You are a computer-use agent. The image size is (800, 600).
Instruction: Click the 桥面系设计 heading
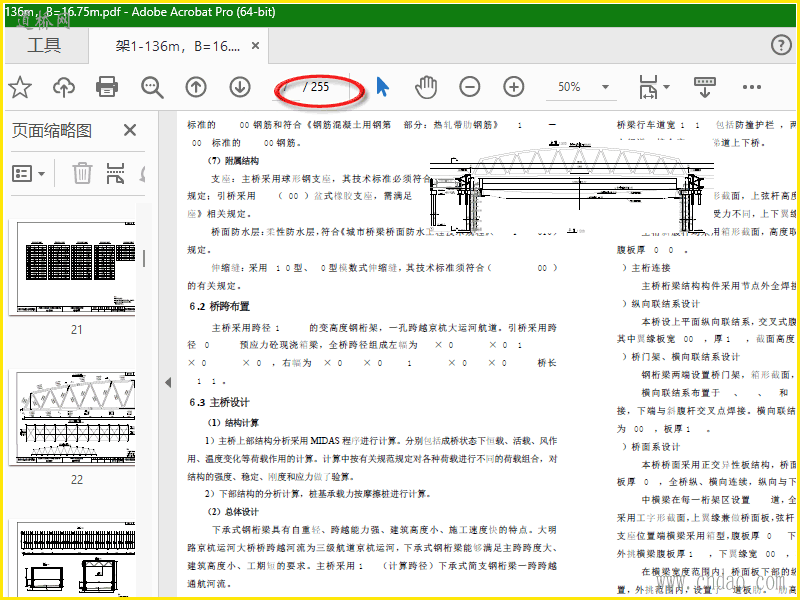click(x=656, y=447)
